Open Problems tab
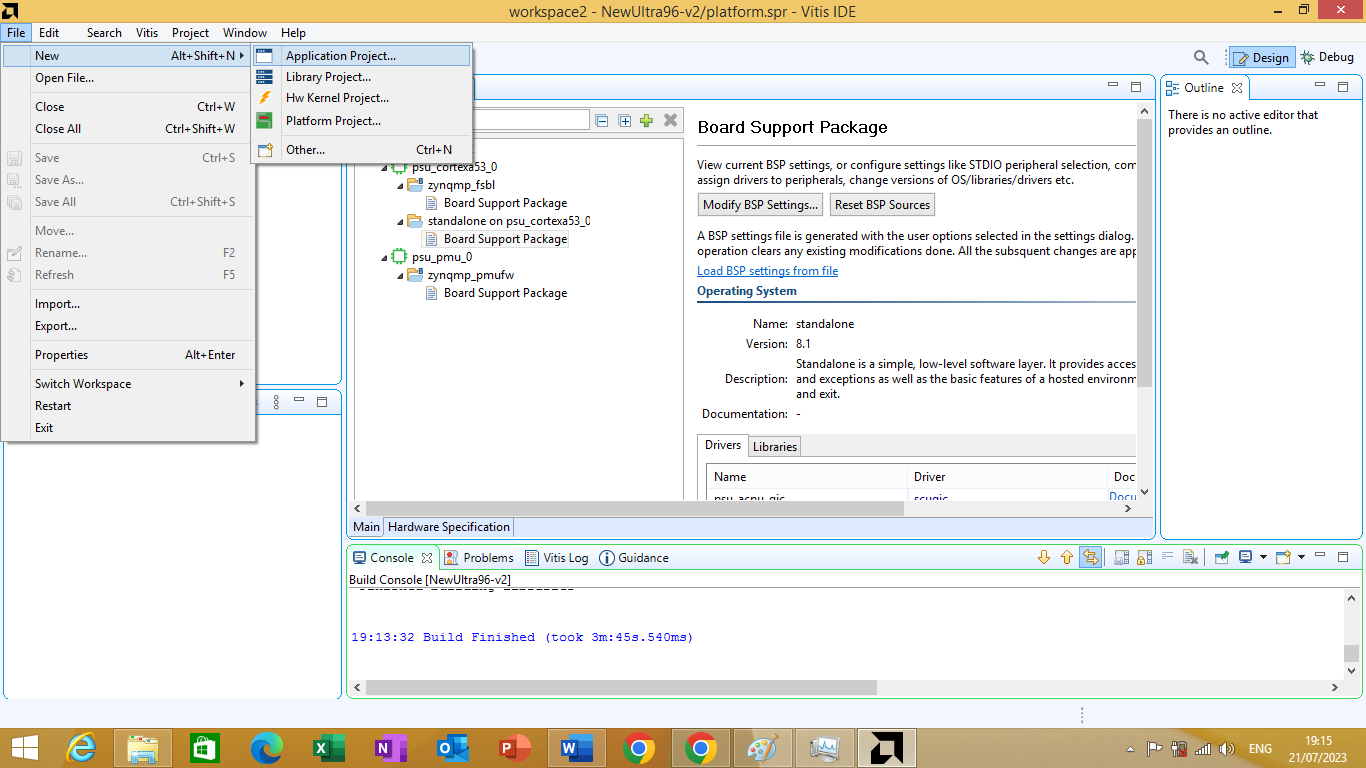 (x=479, y=558)
